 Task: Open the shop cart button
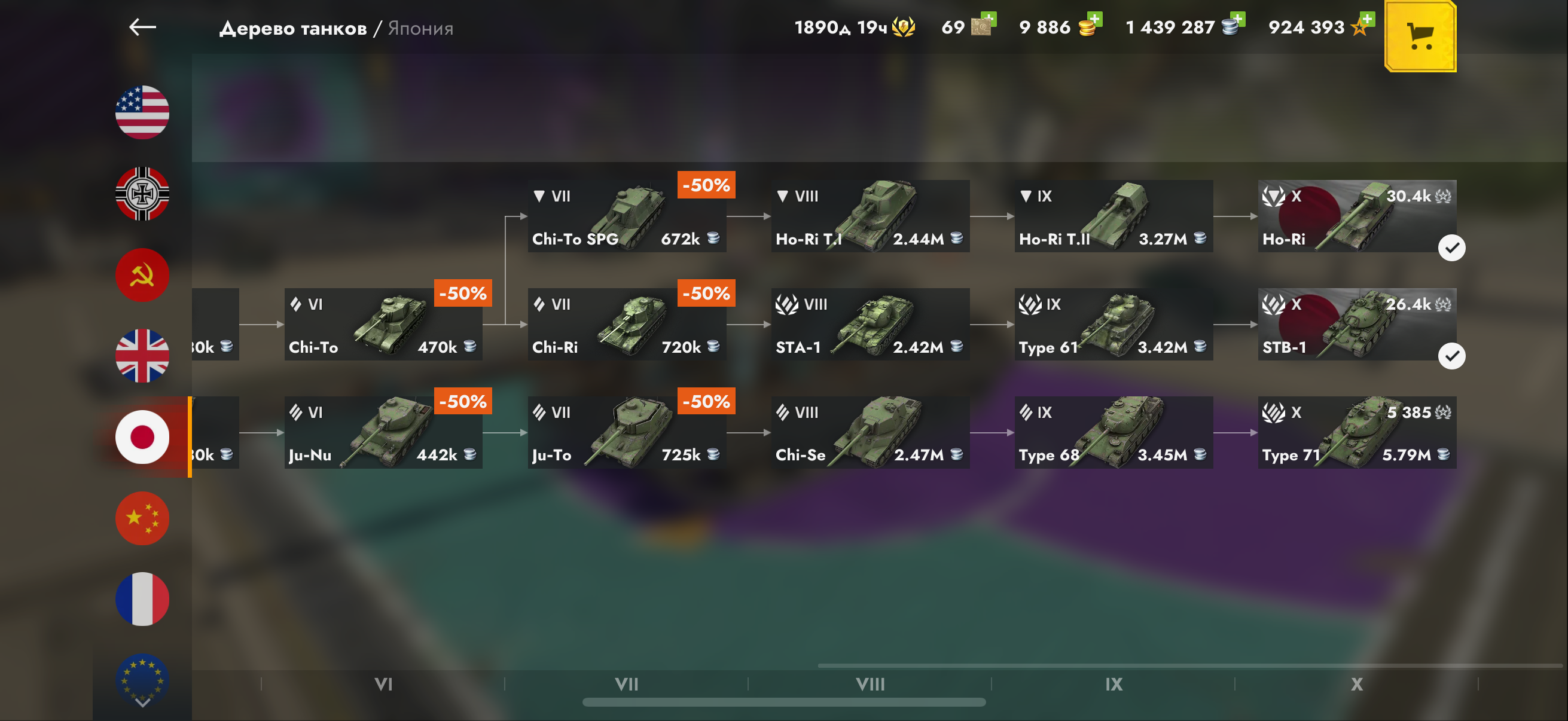point(1420,36)
